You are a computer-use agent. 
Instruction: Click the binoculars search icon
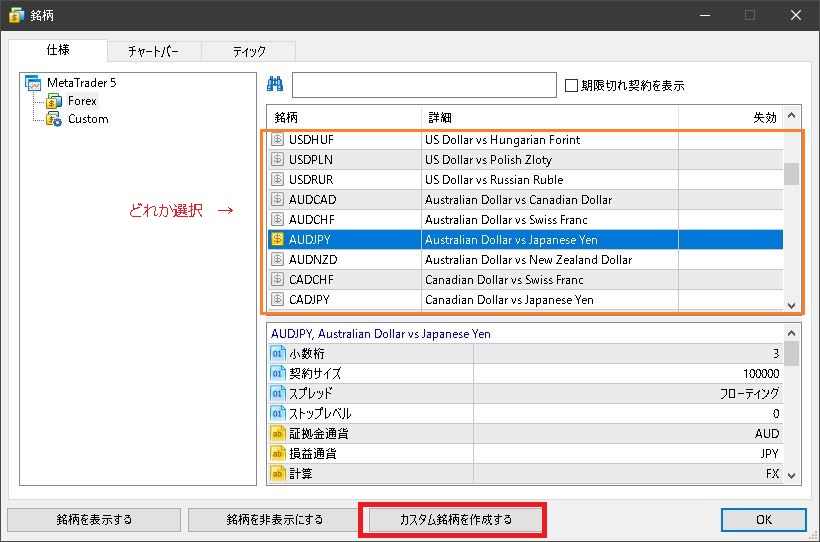[275, 84]
